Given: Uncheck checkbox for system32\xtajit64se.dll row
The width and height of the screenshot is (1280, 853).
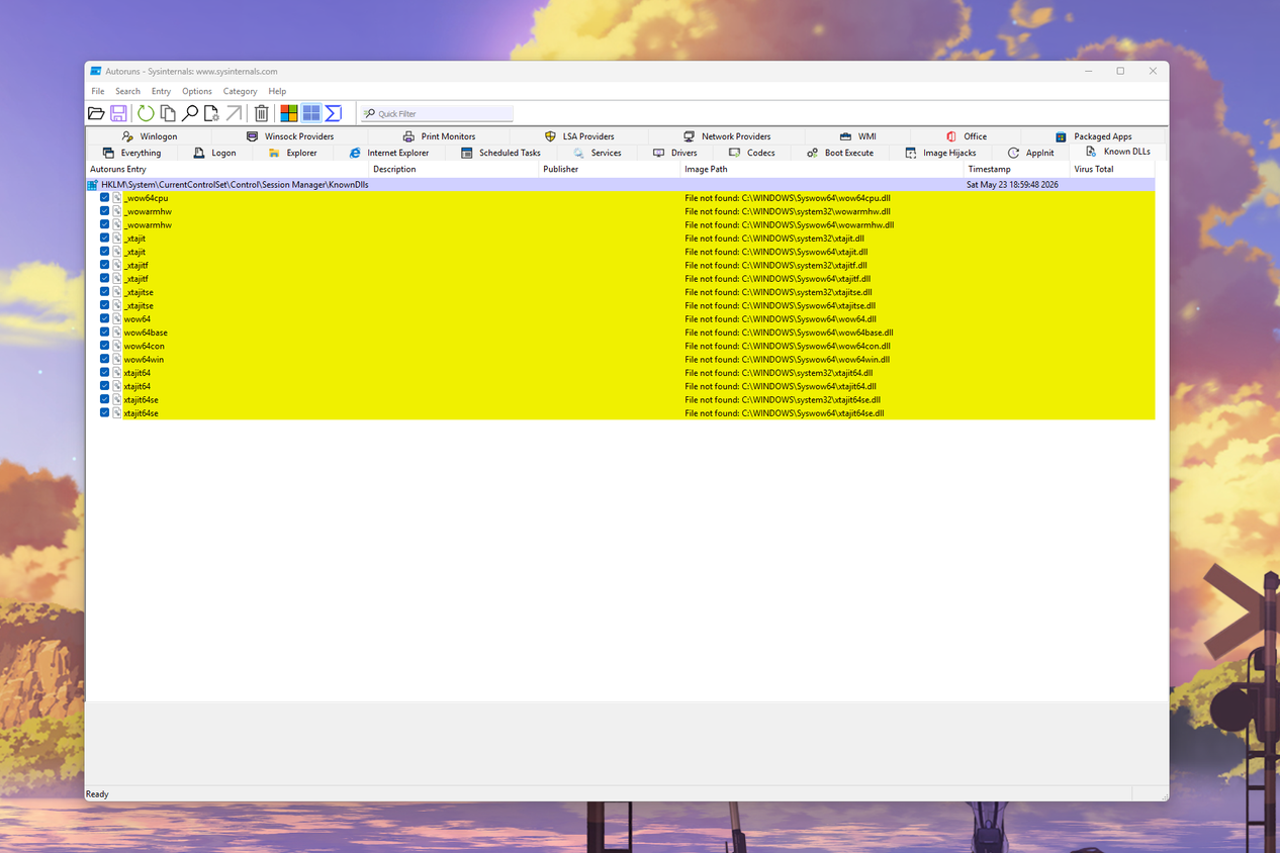Looking at the screenshot, I should coord(105,399).
